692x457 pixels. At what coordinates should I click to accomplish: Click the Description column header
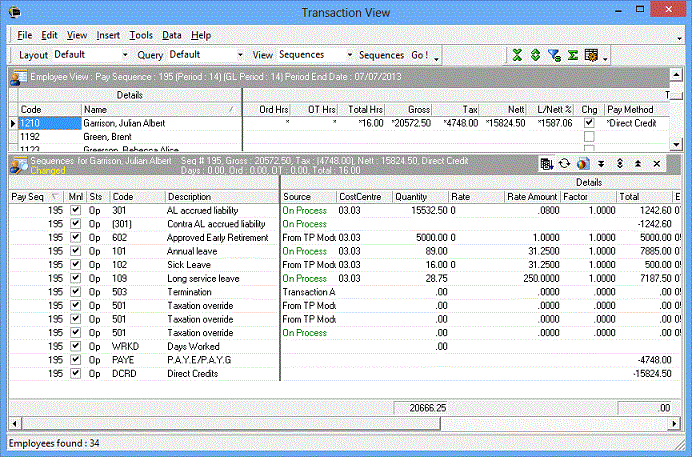(222, 197)
